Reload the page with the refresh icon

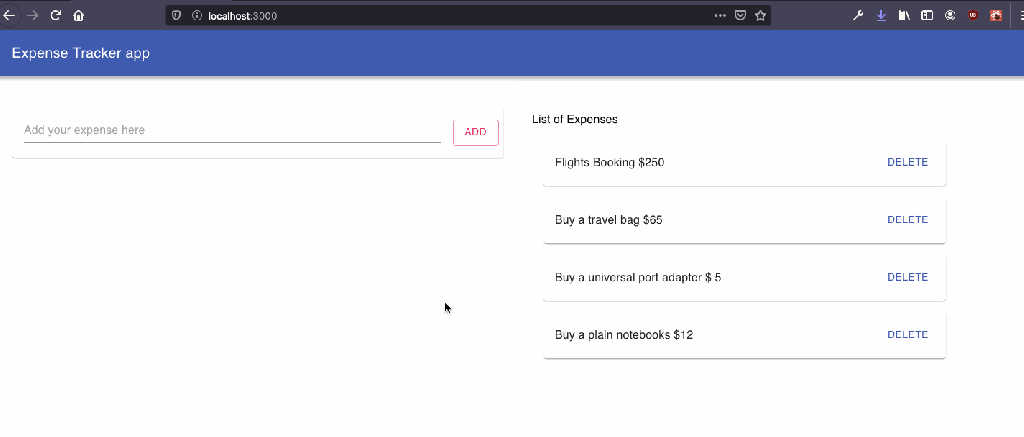55,15
